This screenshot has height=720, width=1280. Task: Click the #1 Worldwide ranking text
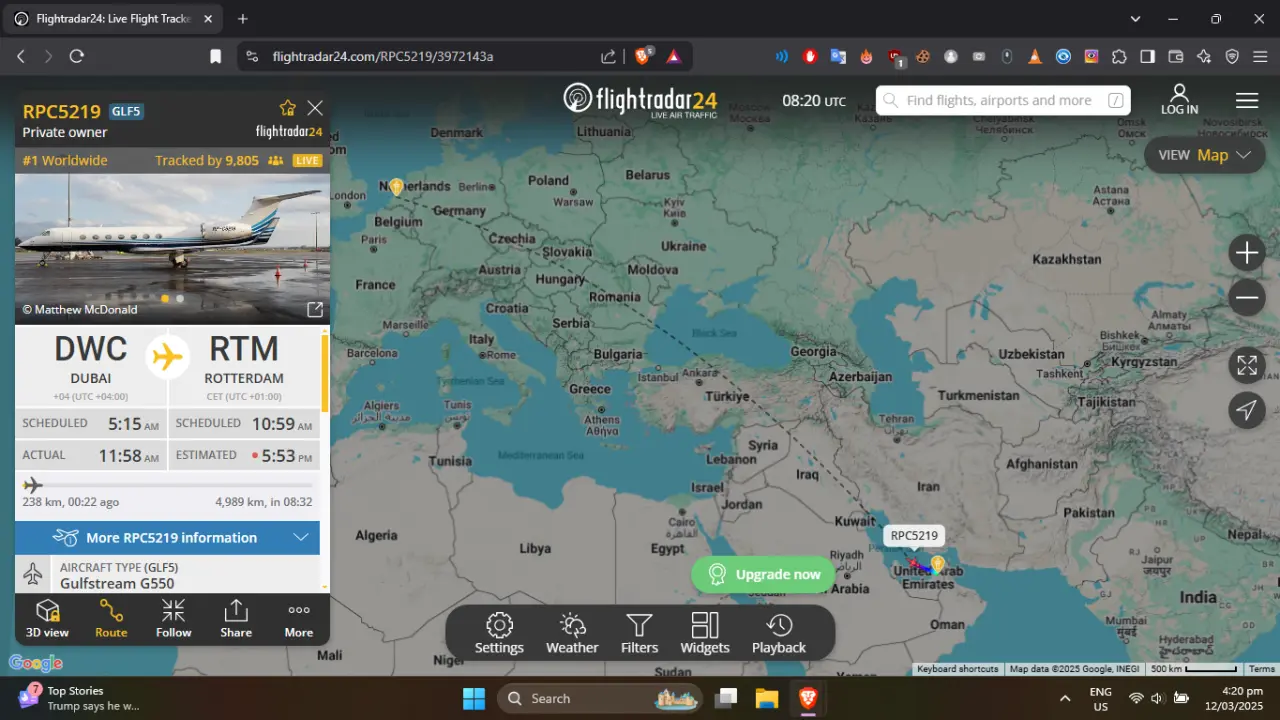pyautogui.click(x=65, y=160)
